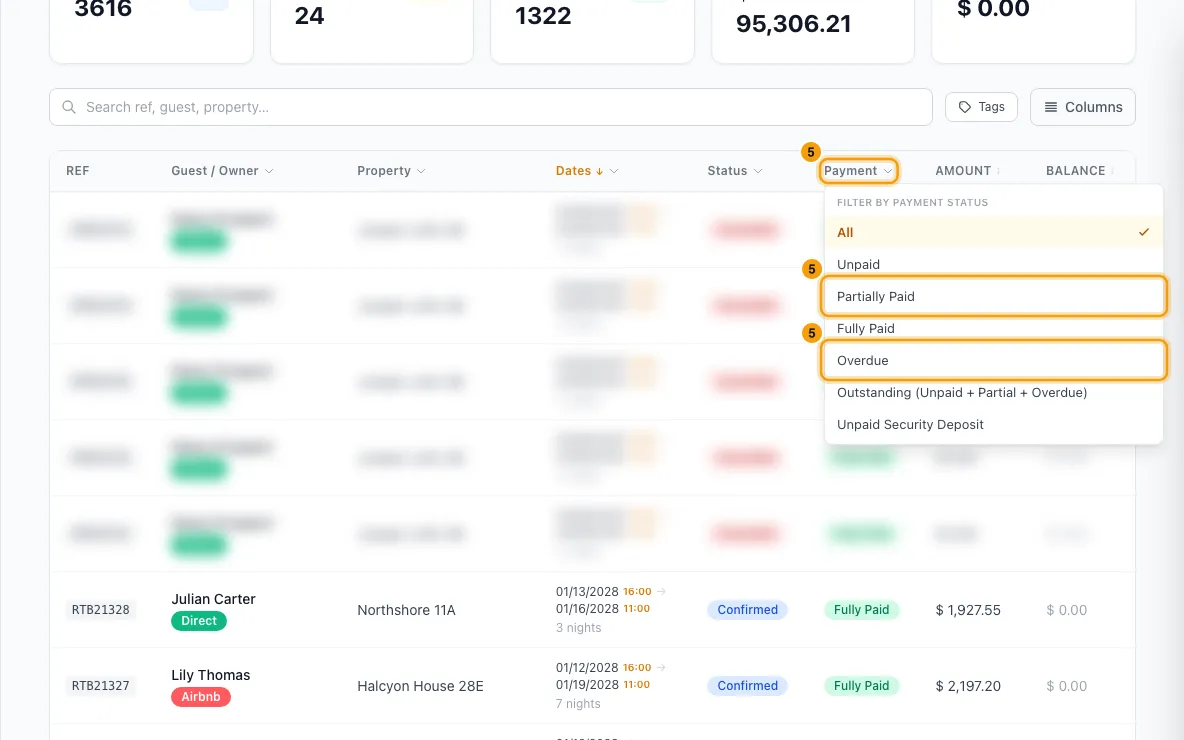Viewport: 1184px width, 740px height.
Task: Click the BALANCE column sort icon
Action: [1112, 171]
